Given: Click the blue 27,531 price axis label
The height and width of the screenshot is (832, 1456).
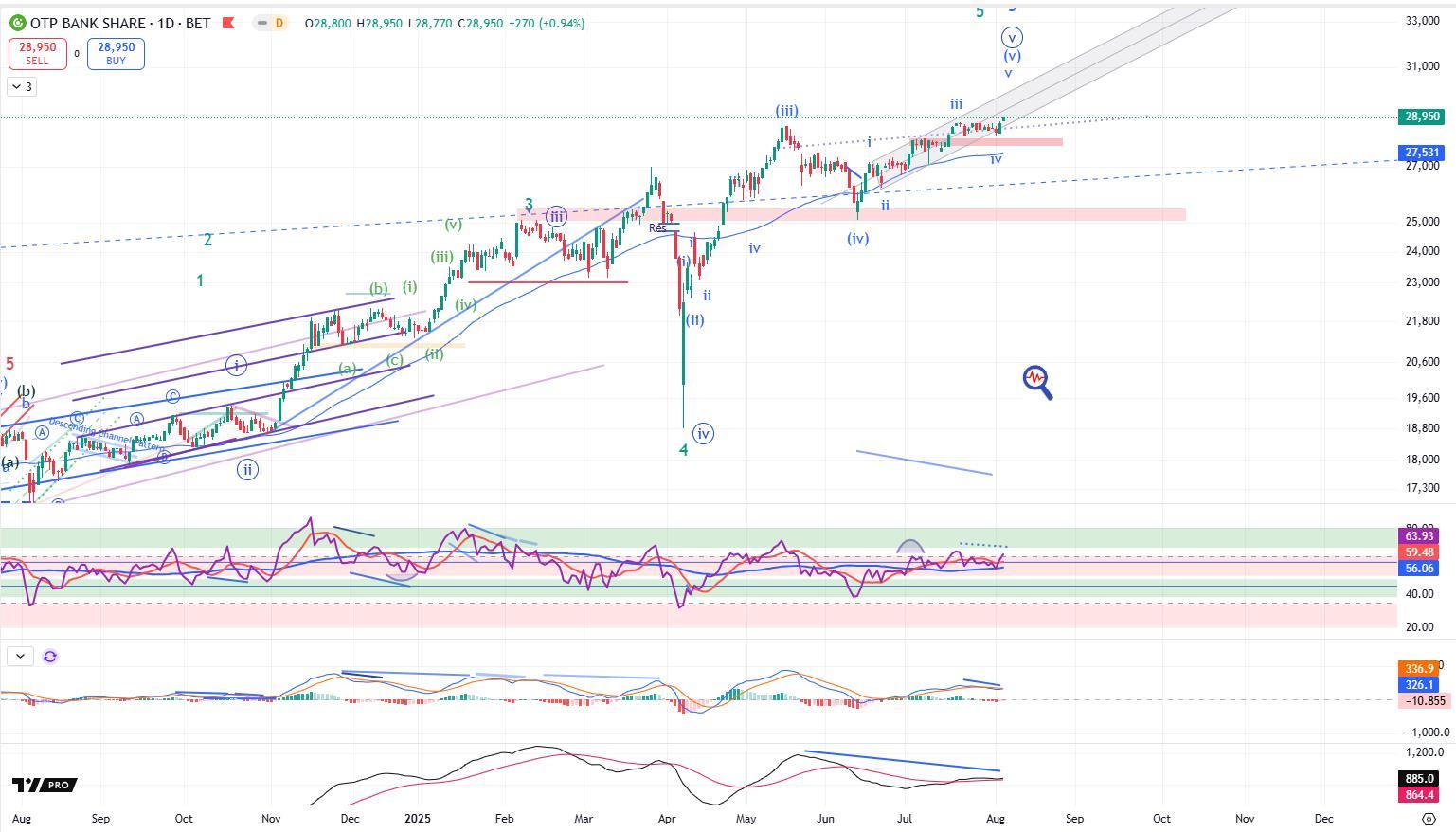Looking at the screenshot, I should pos(1422,153).
